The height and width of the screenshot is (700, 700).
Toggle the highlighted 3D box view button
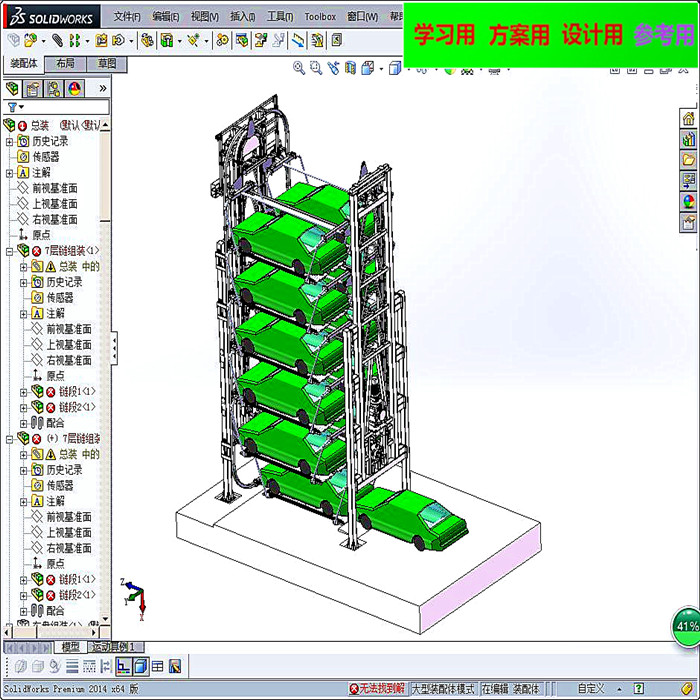141,667
